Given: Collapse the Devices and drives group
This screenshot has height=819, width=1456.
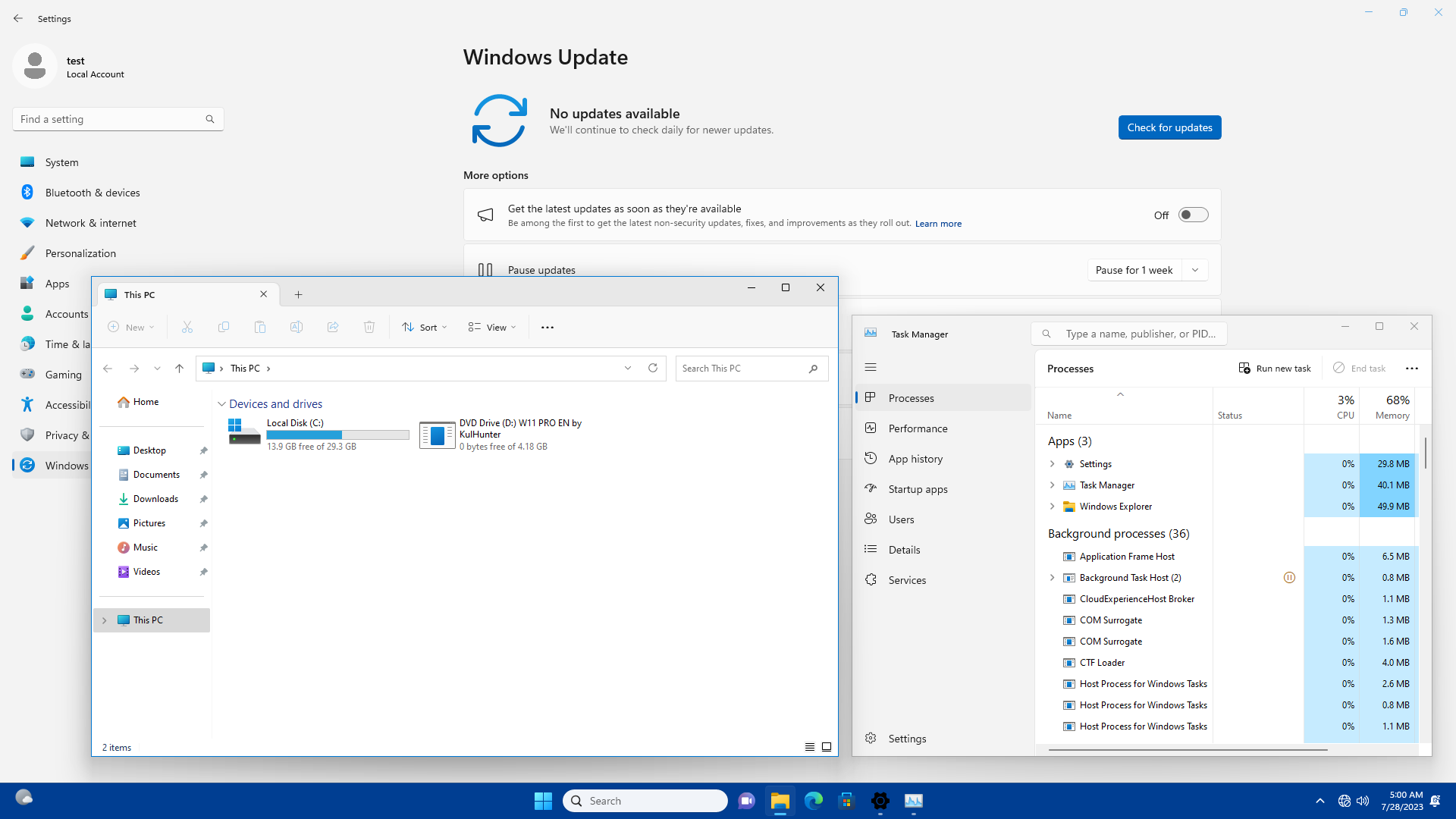Looking at the screenshot, I should point(221,404).
